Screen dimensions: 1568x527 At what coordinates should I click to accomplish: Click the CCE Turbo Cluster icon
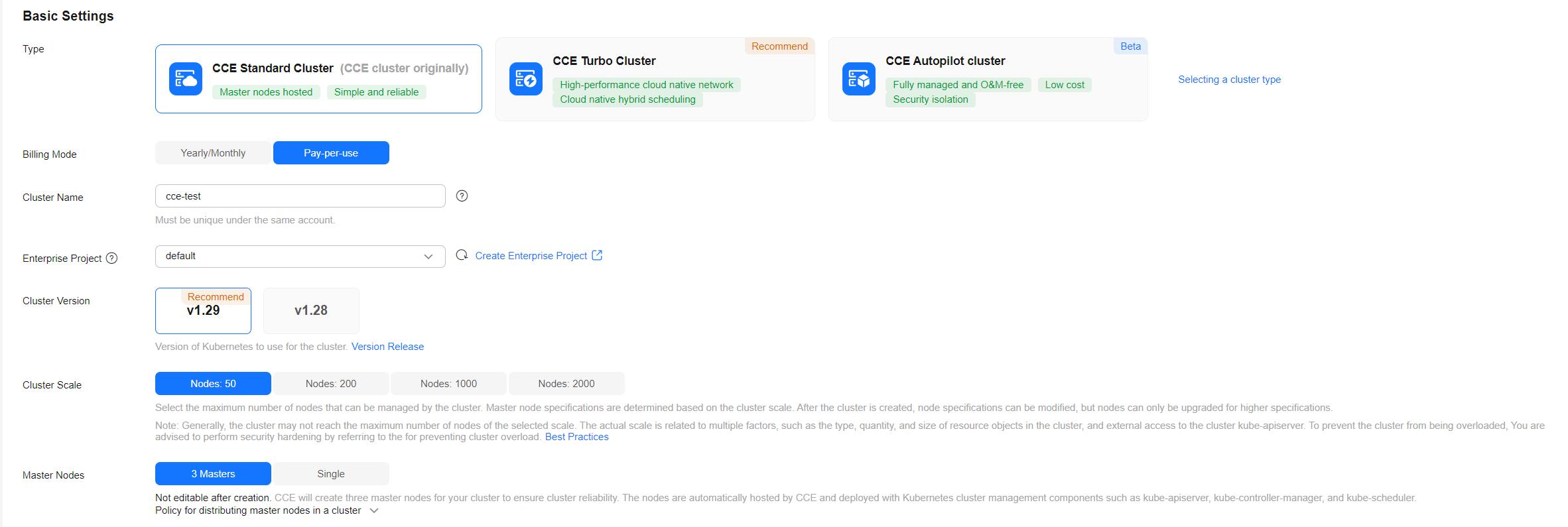coord(526,80)
